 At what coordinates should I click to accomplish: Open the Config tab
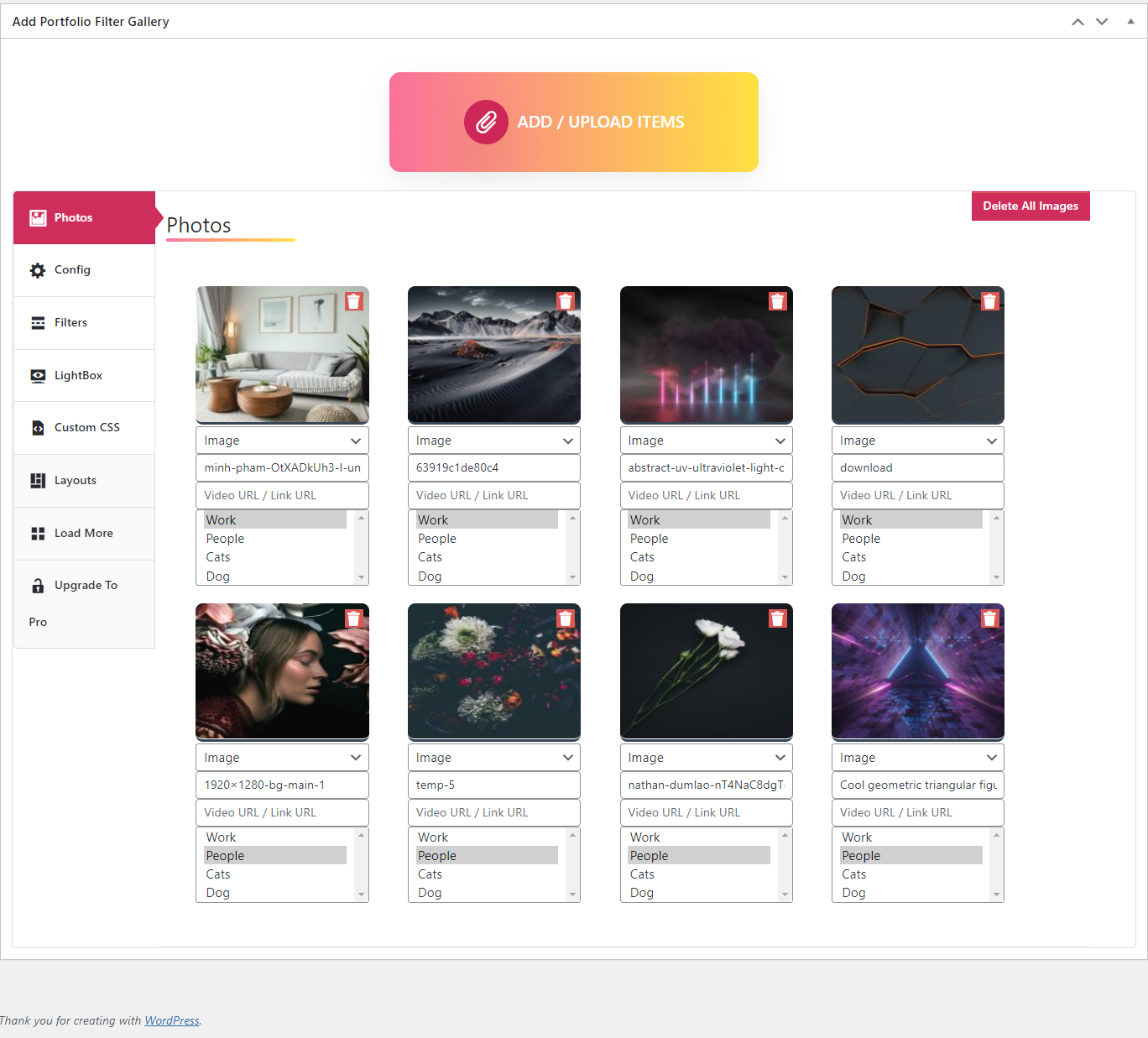84,270
